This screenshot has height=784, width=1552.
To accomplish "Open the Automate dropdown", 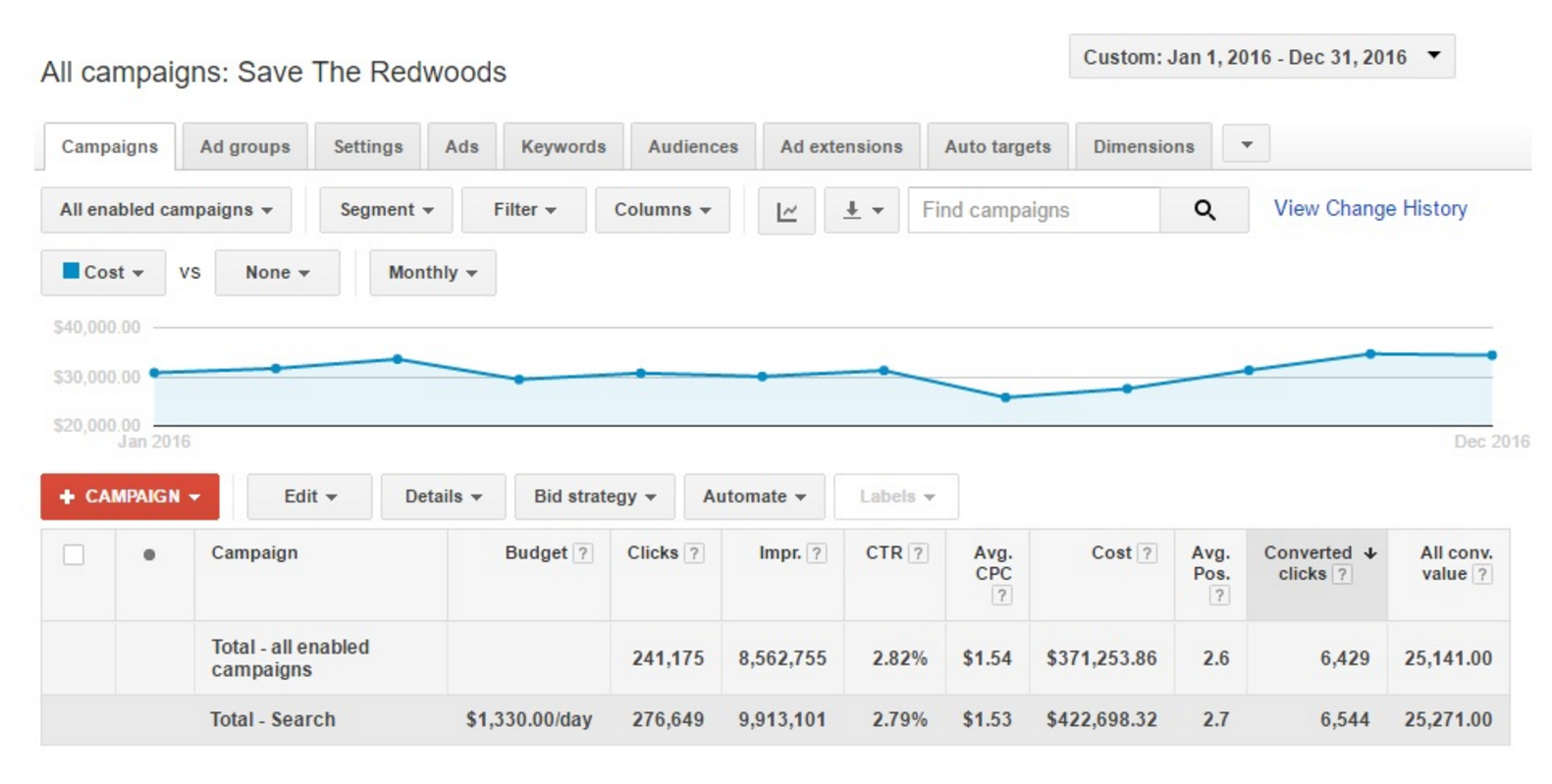I will coord(754,497).
